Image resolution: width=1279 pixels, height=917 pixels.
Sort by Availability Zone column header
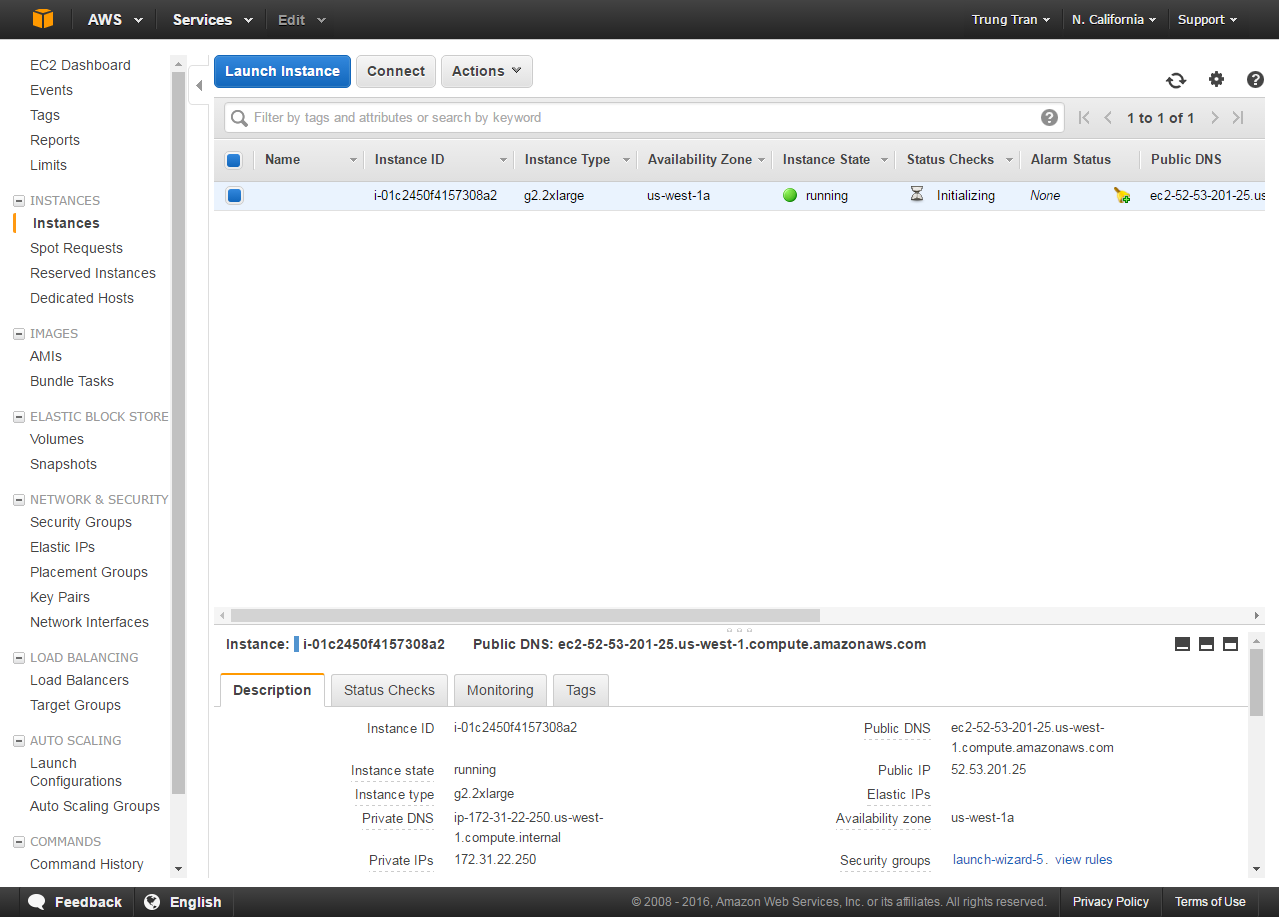point(700,159)
